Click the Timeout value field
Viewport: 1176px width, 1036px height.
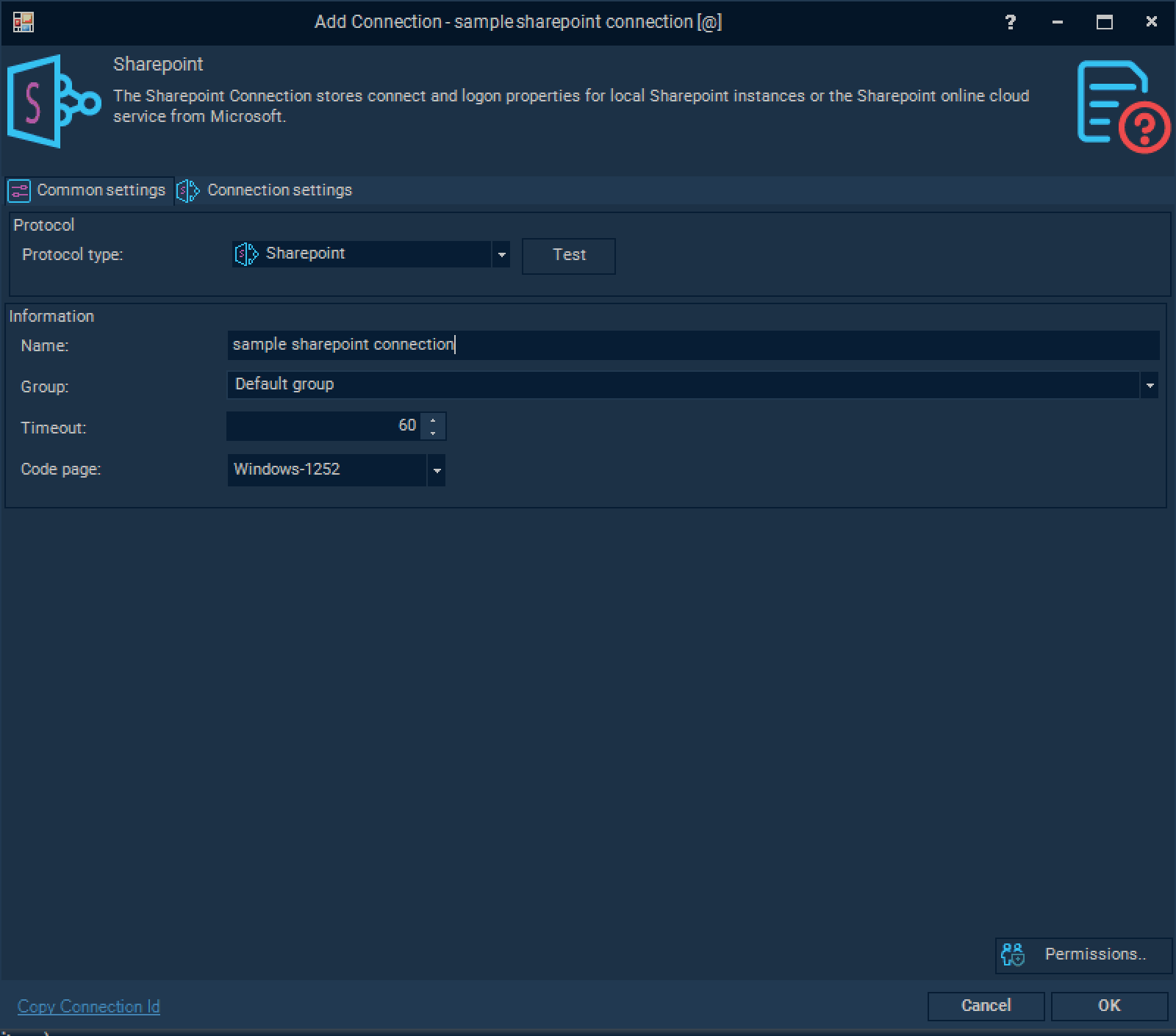coord(323,426)
